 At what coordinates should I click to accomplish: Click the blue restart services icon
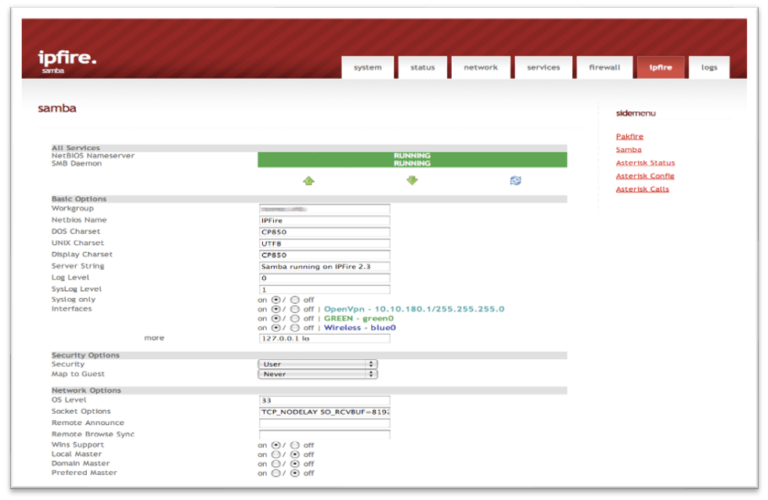[515, 181]
